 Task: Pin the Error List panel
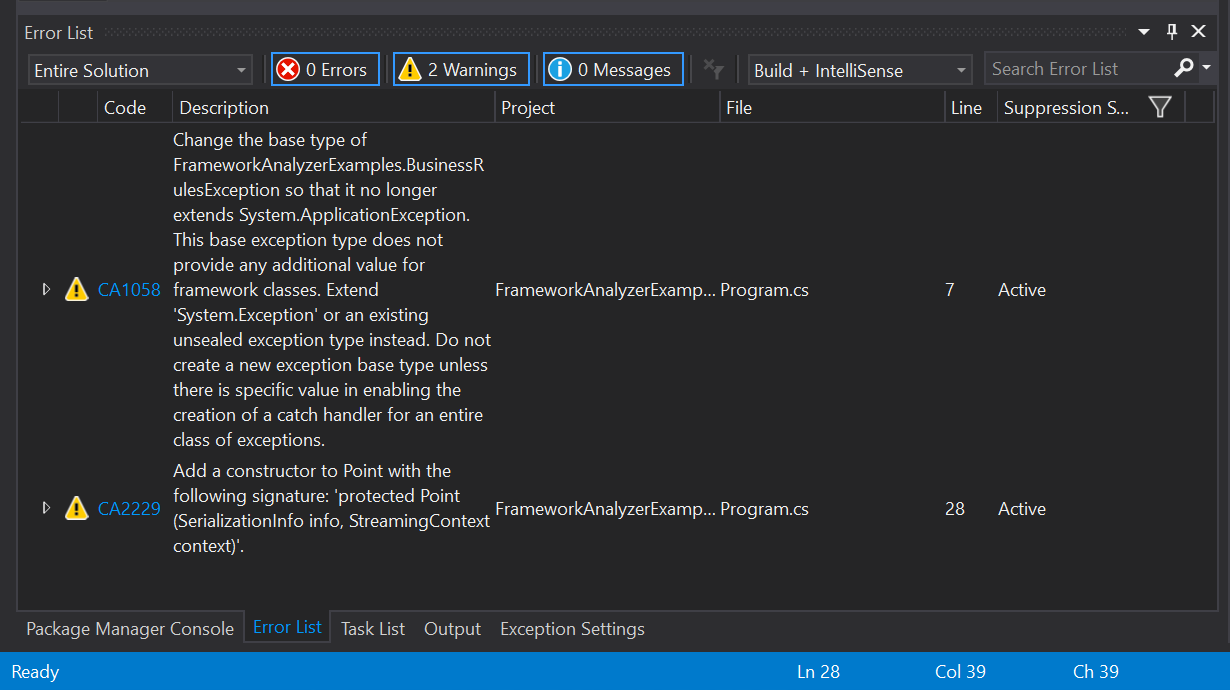pos(1170,31)
